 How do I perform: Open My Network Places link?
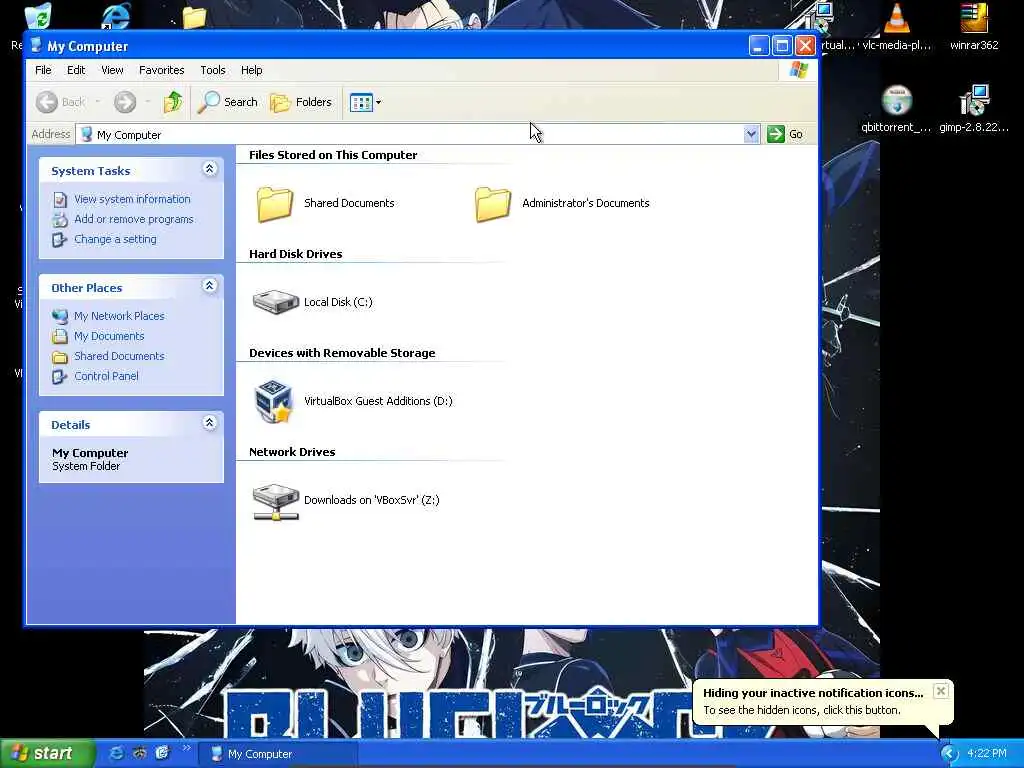tap(120, 315)
